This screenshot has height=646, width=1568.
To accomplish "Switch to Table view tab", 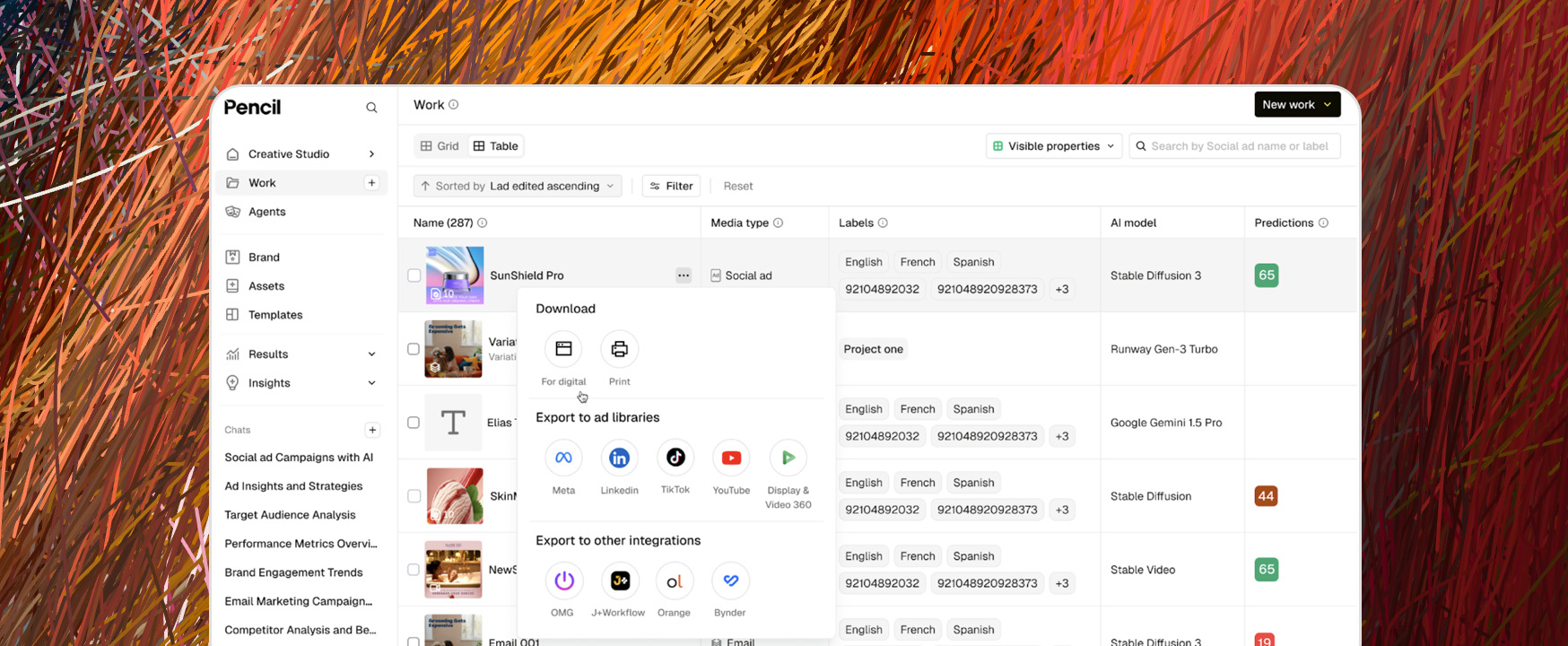I will pos(496,146).
